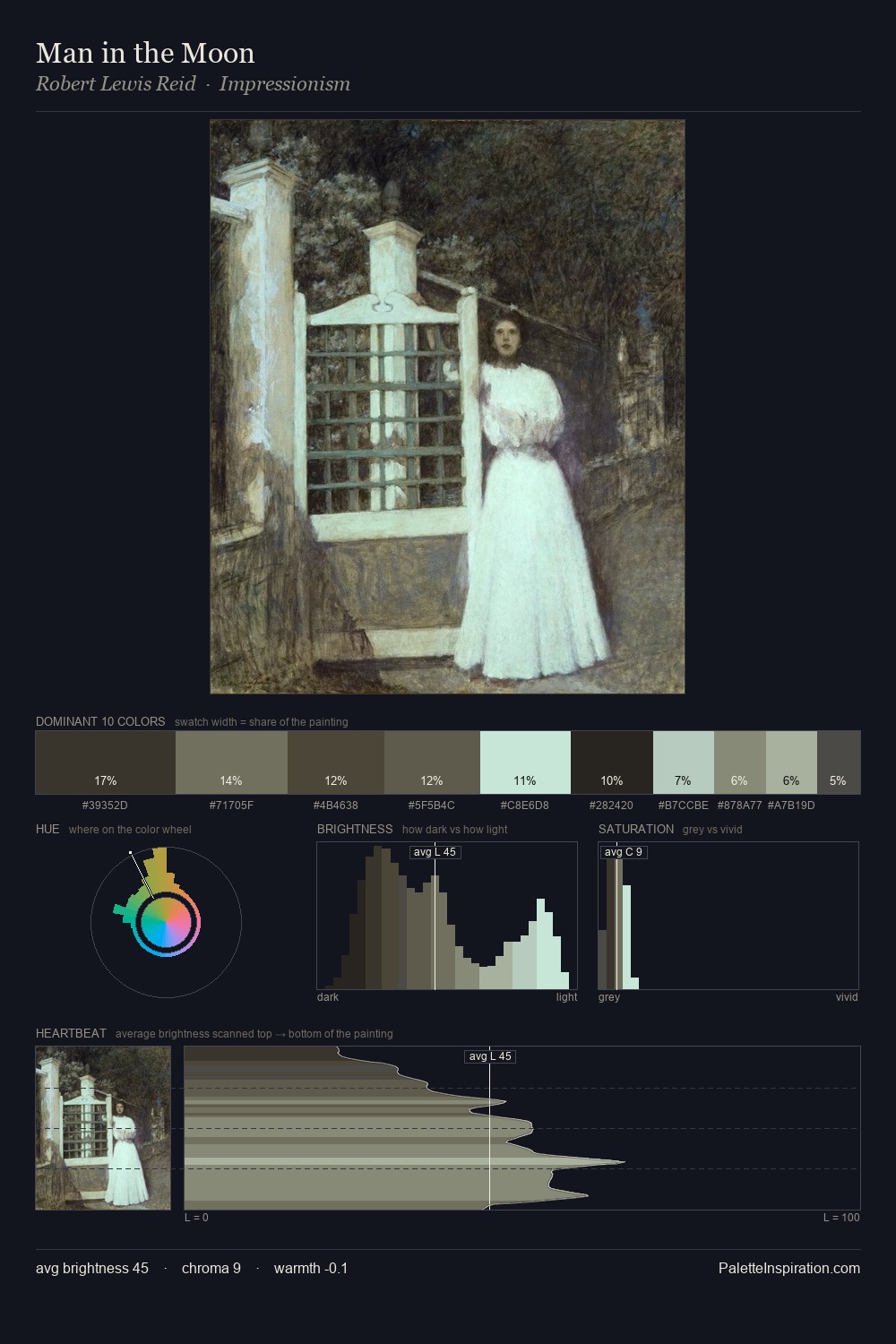Screen dimensions: 896x1344
Task: Click 'warmth -0.1' in the footer
Action: [x=311, y=1269]
